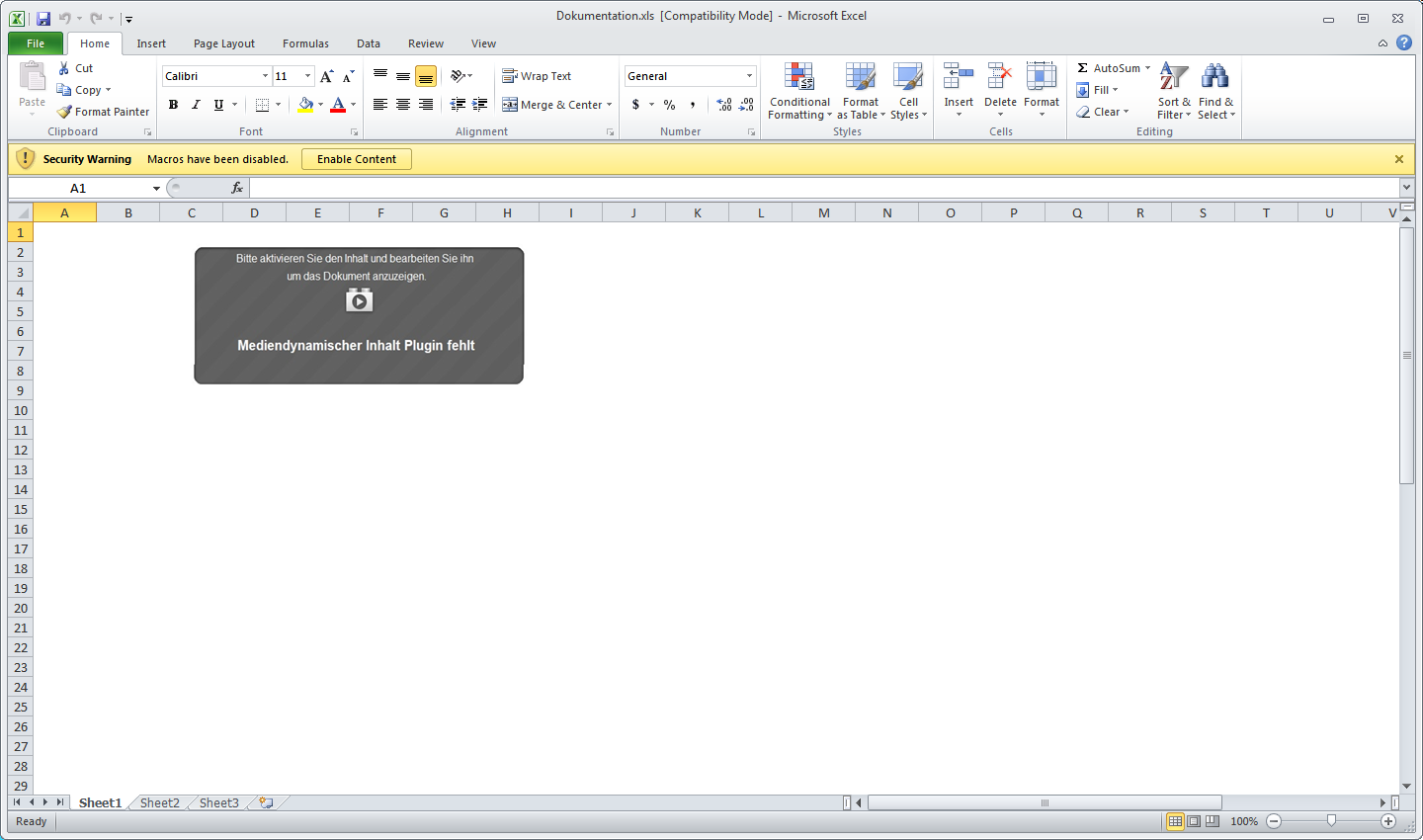Open the General number format dropdown
The height and width of the screenshot is (840, 1423).
(x=749, y=76)
